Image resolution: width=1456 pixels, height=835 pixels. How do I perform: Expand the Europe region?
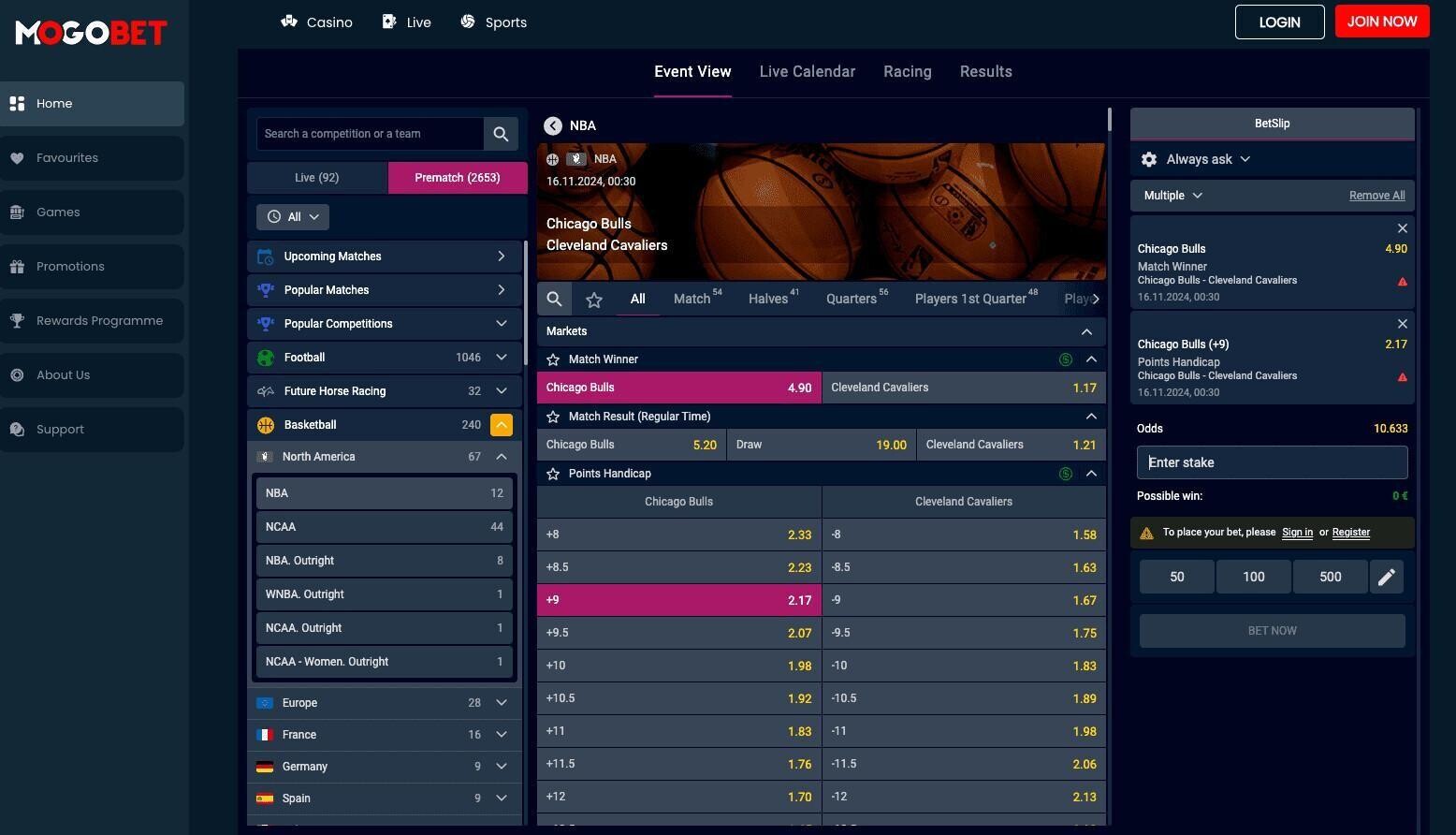(502, 703)
